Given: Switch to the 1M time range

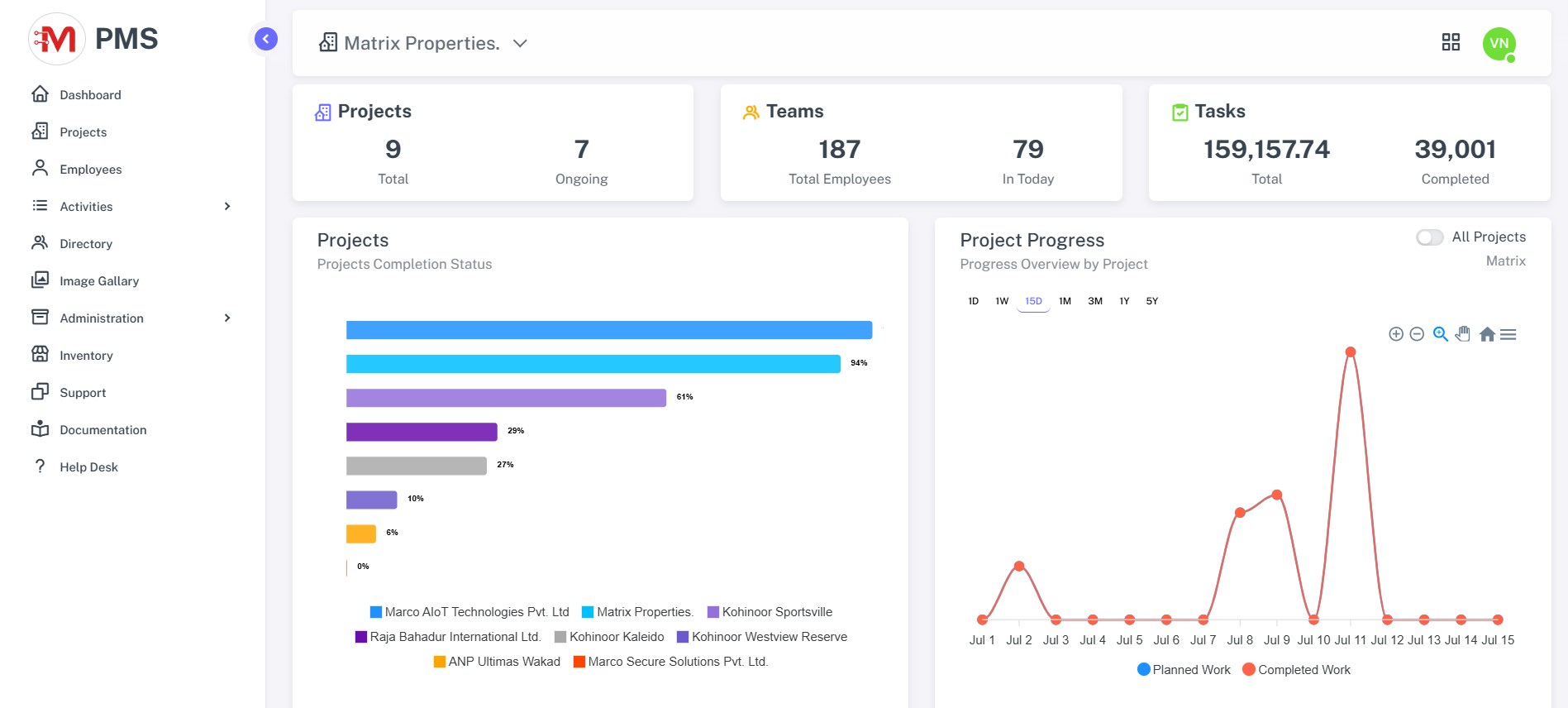Looking at the screenshot, I should coord(1065,301).
